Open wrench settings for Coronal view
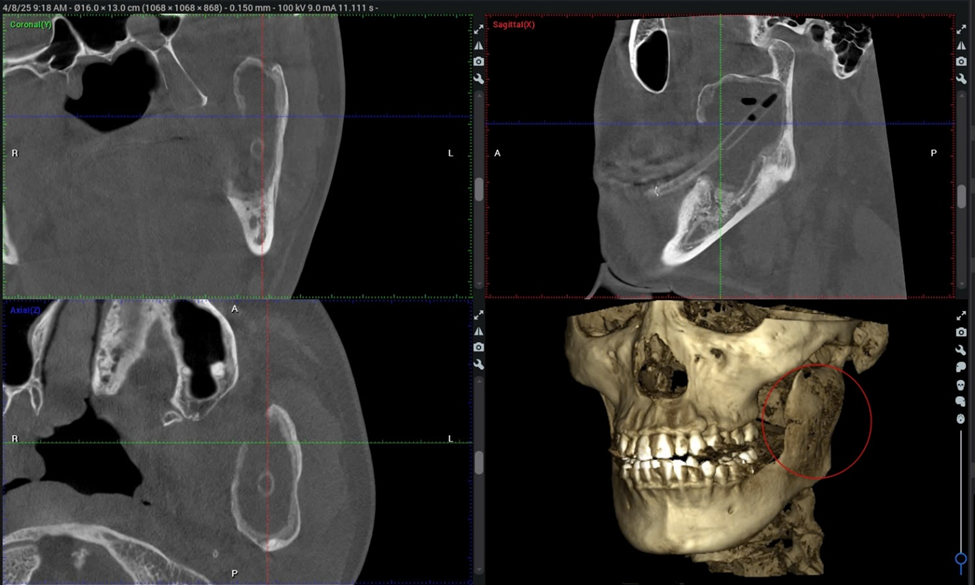This screenshot has height=585, width=975. click(x=479, y=78)
